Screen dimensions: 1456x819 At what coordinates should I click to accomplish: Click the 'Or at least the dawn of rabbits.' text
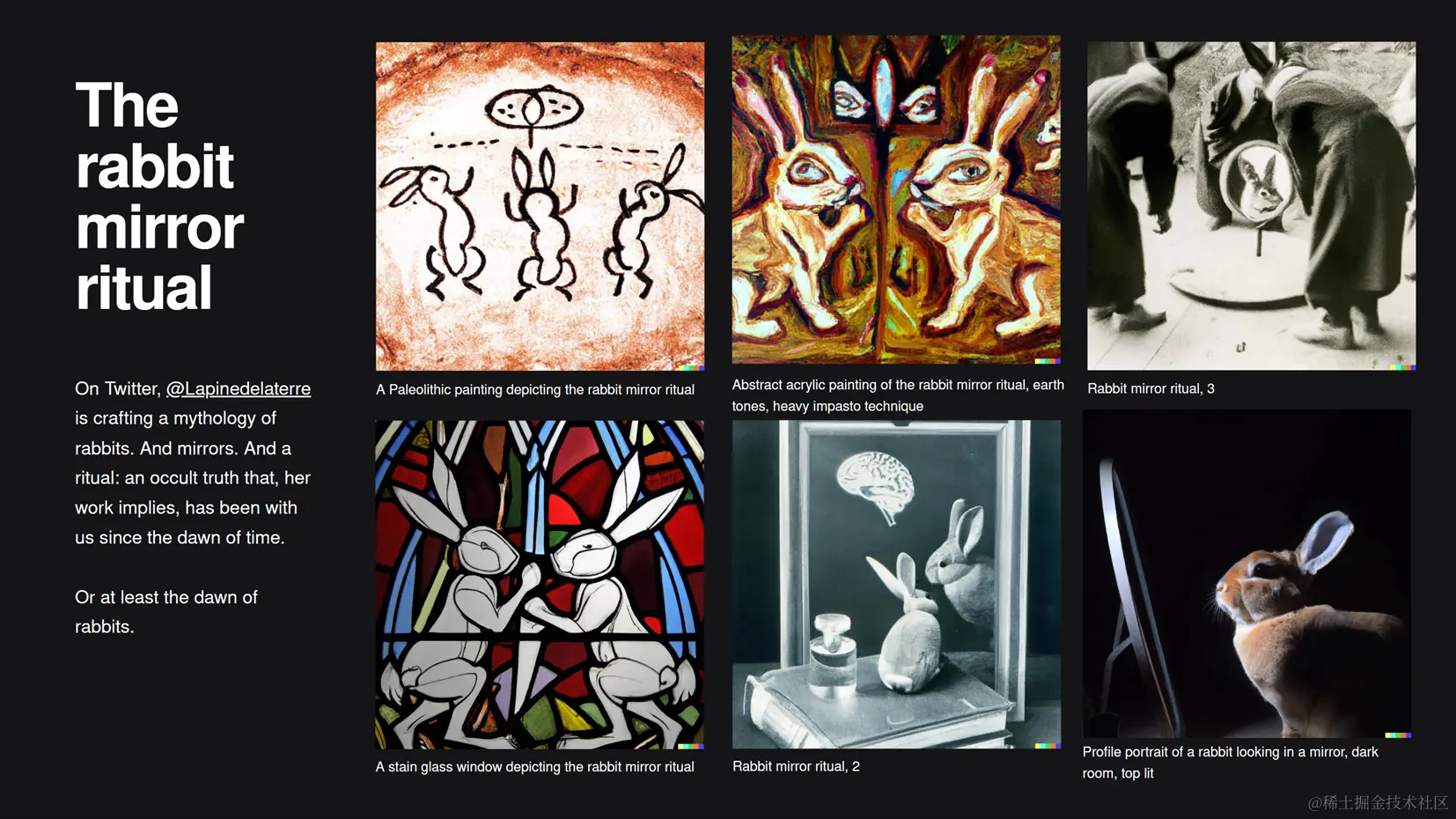coord(166,612)
